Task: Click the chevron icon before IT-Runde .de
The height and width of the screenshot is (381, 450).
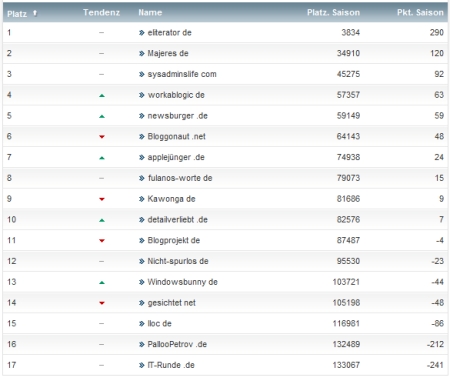Action: coord(142,365)
